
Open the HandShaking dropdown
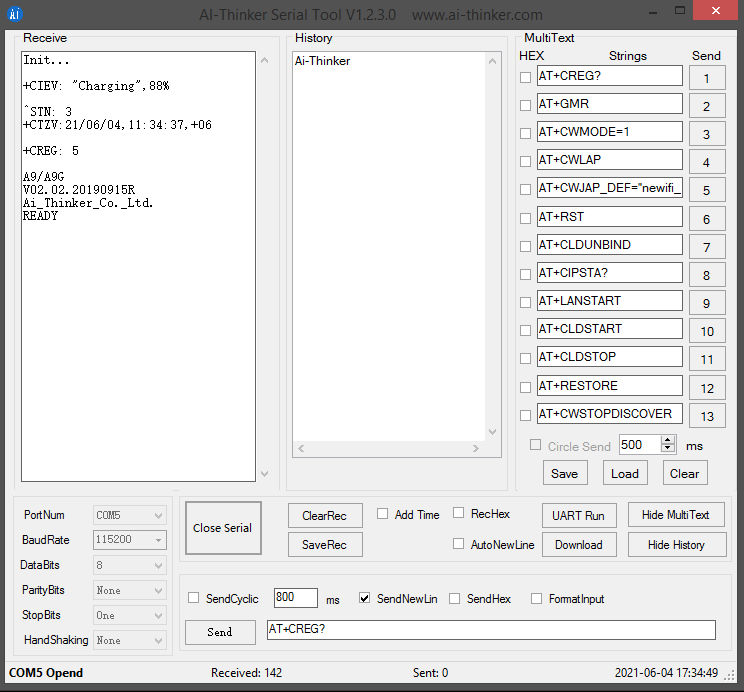tap(130, 640)
